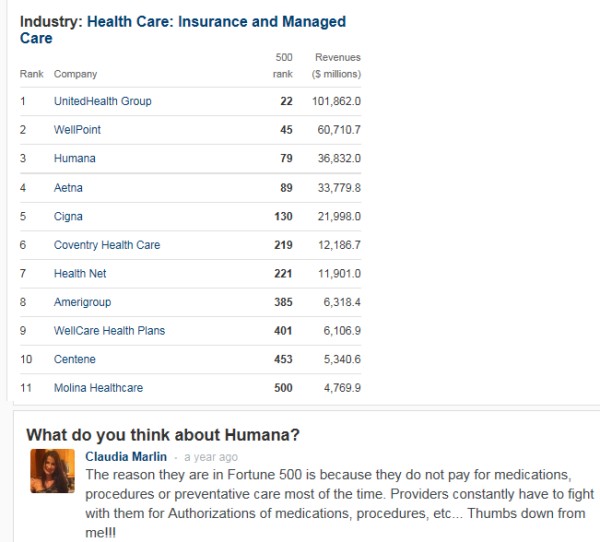This screenshot has height=542, width=600.
Task: Open the WellCare Health Plans link
Action: (109, 330)
